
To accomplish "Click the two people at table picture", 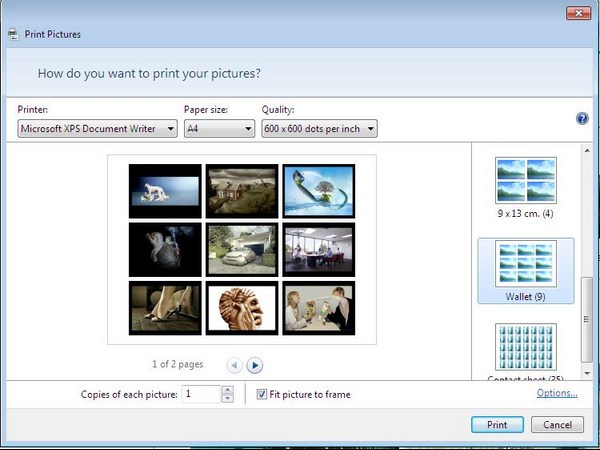I will coord(319,308).
